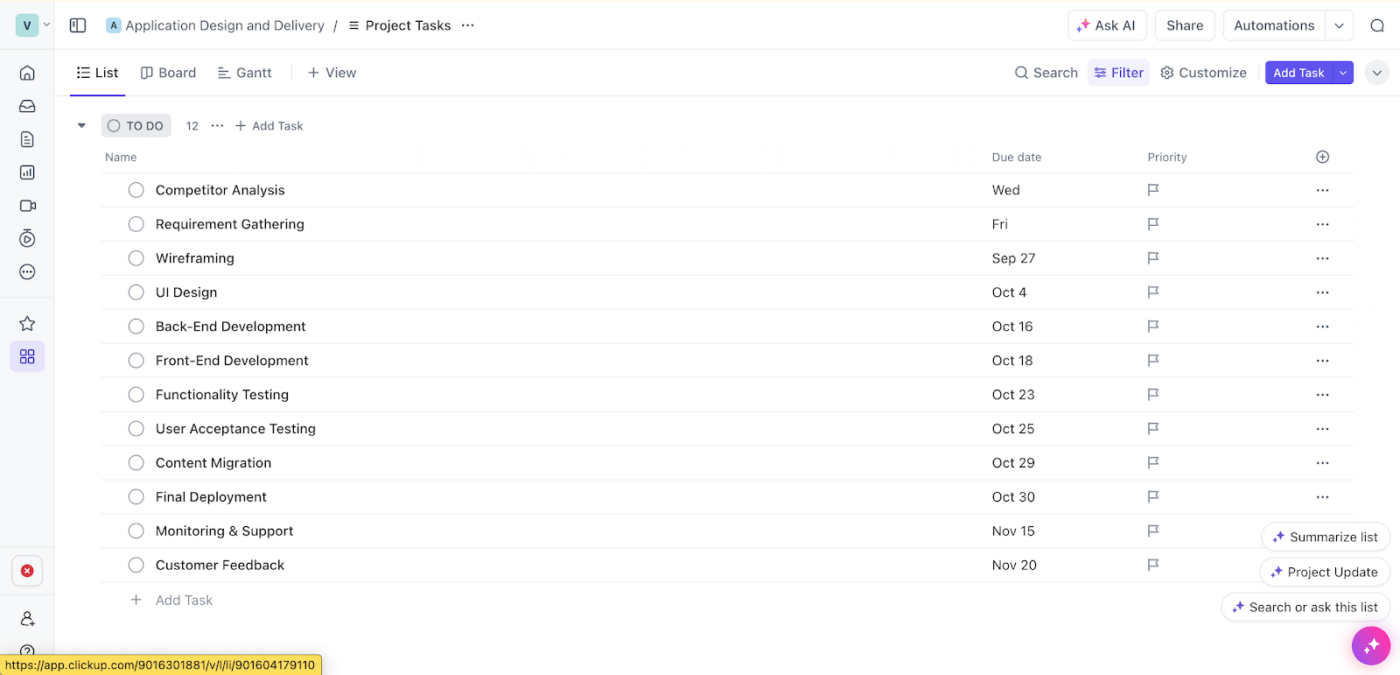The image size is (1400, 675).
Task: Click the Filter button
Action: click(x=1119, y=73)
